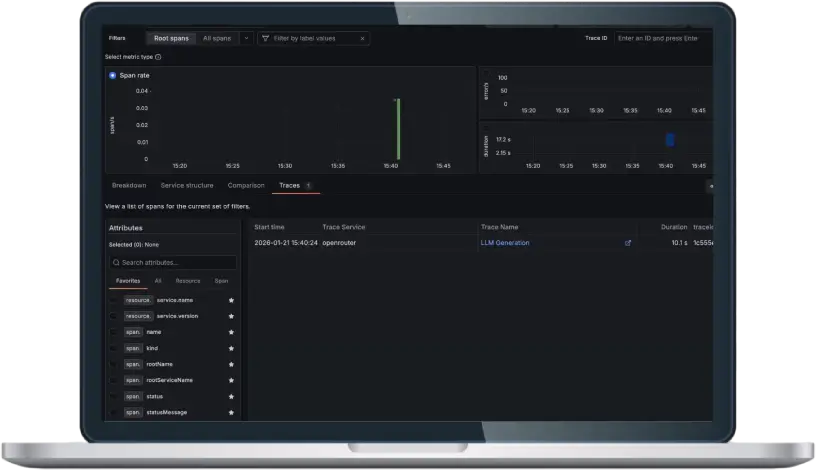Image resolution: width=816 pixels, height=470 pixels.
Task: Open the Service structure tab
Action: (187, 186)
